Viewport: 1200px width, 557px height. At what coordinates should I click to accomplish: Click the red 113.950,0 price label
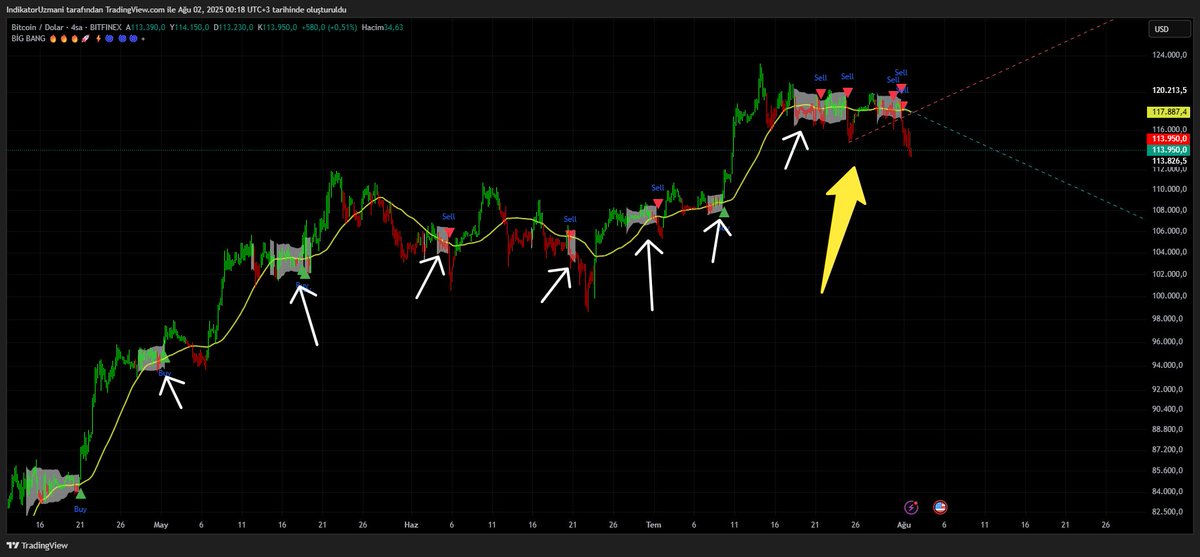pyautogui.click(x=1169, y=139)
